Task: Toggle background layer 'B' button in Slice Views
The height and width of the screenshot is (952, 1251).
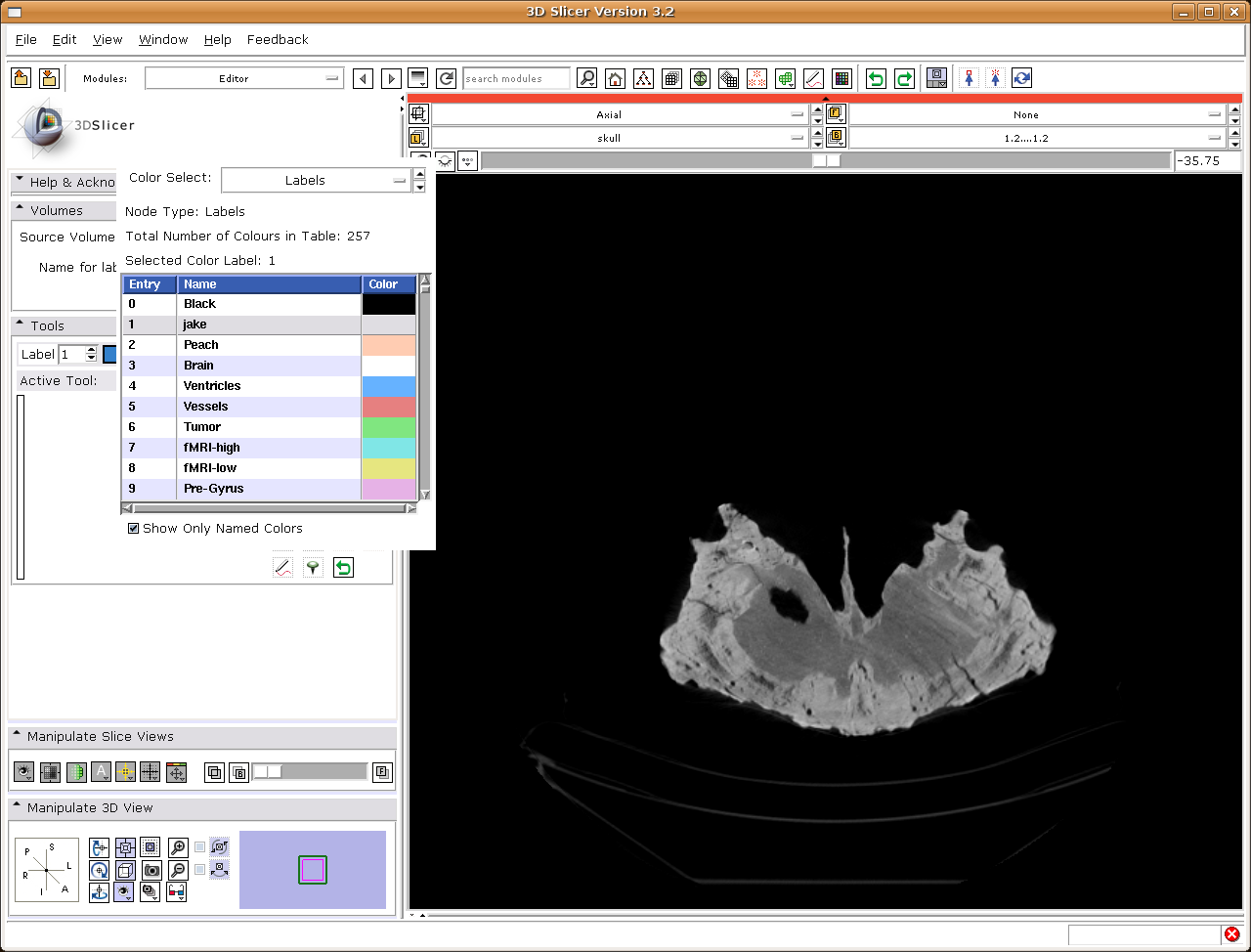Action: pos(239,772)
